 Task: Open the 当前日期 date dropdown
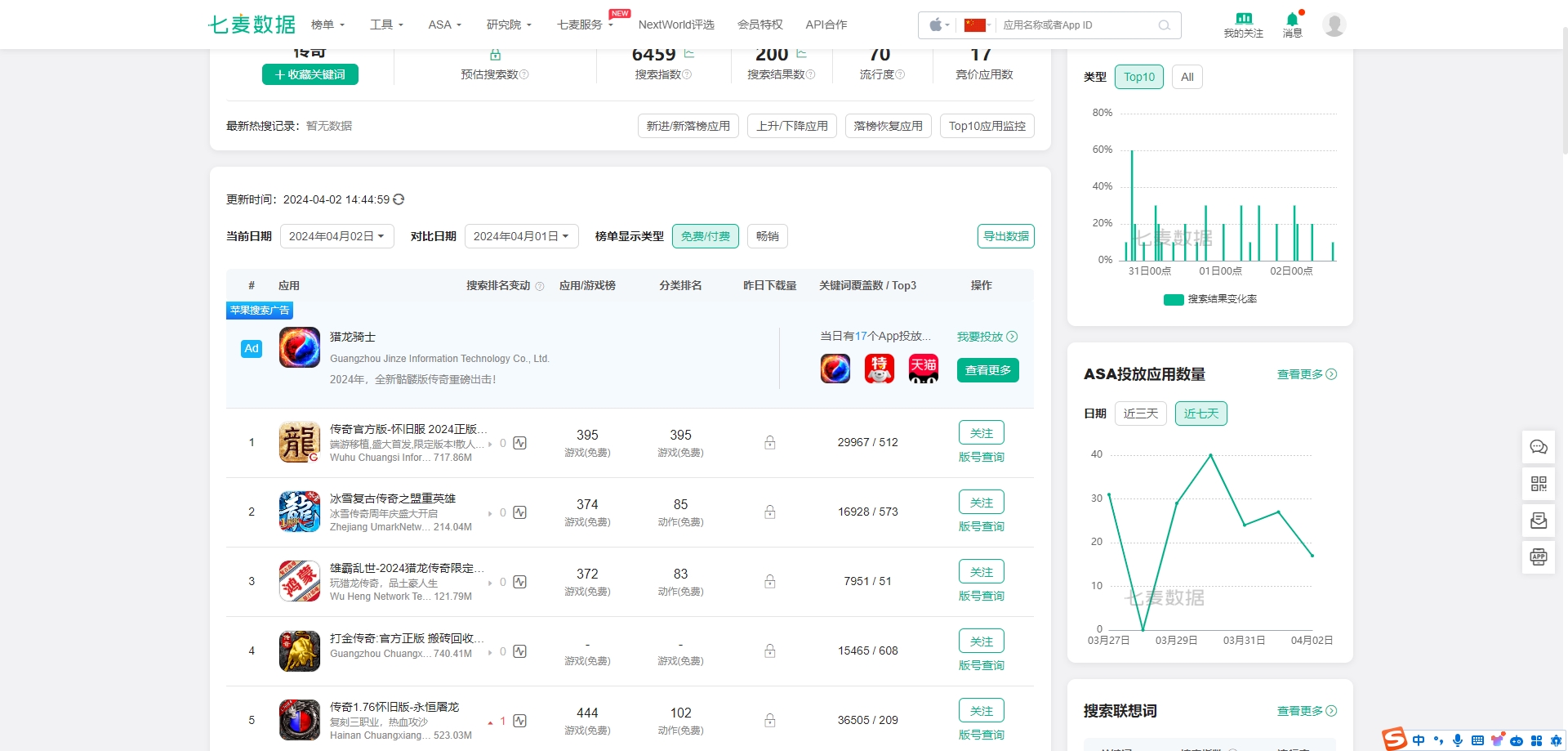pyautogui.click(x=336, y=236)
